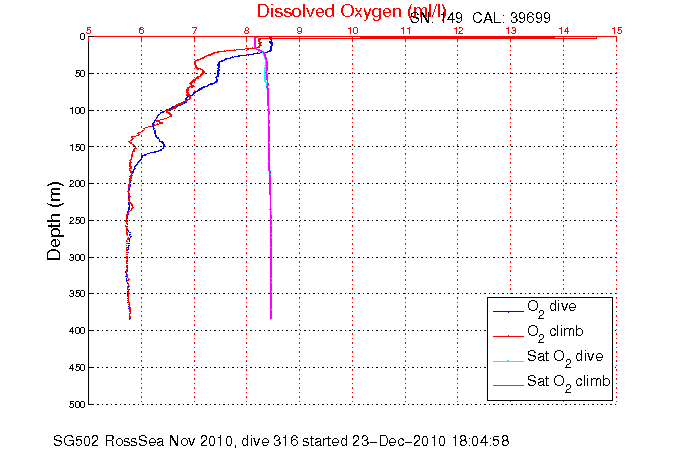Click the blue line sample for O2 dive

click(x=508, y=312)
